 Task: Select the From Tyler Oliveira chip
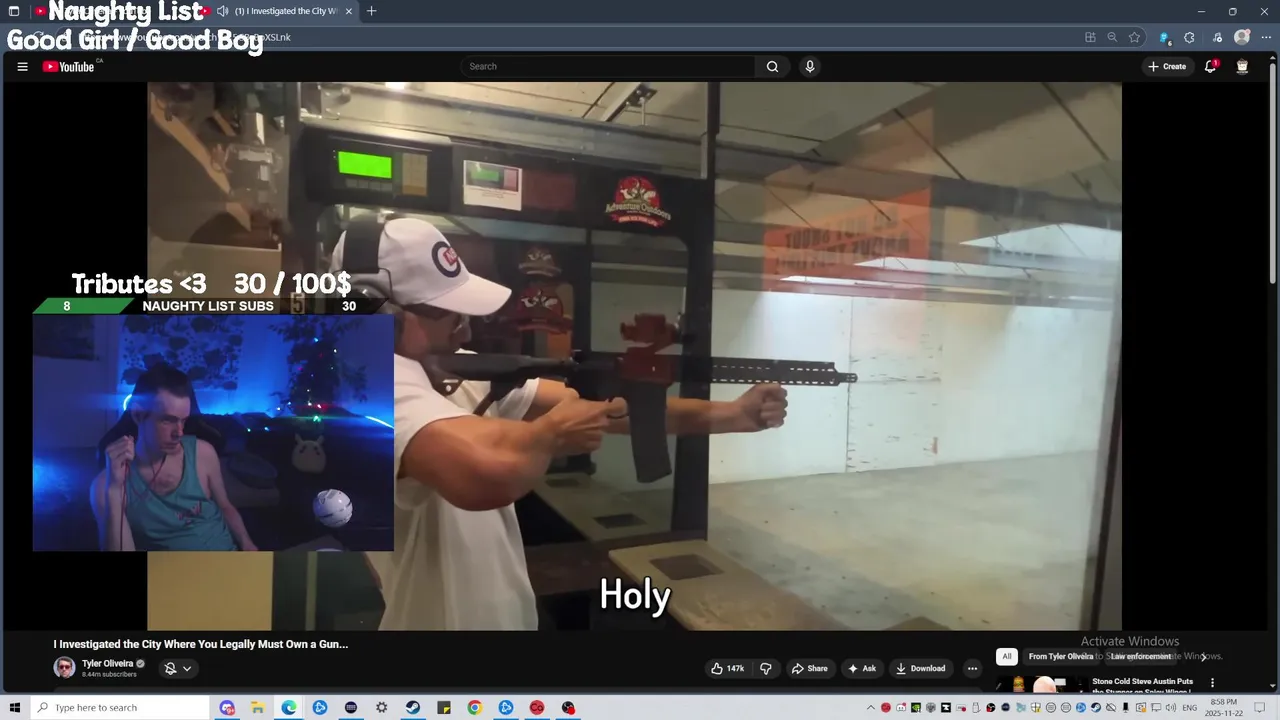[x=1061, y=657]
